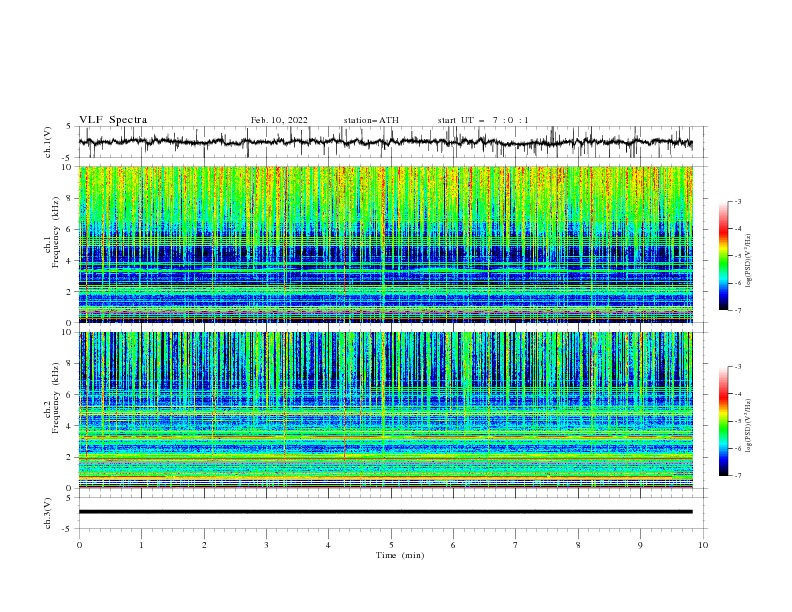Click the time axis tick label "4"

329,545
